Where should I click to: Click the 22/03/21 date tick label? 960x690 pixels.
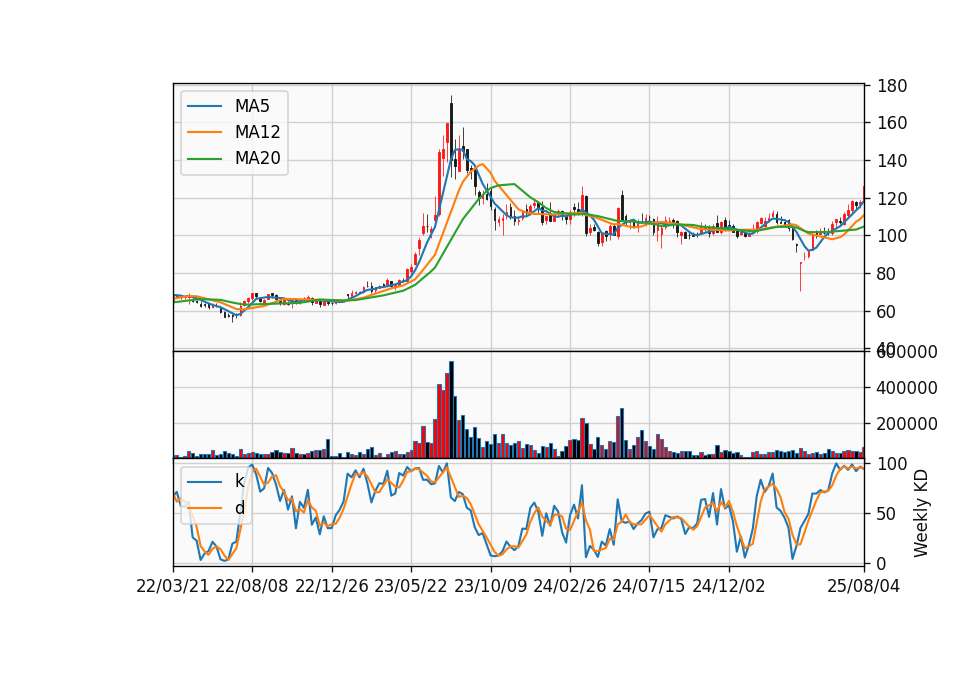[x=173, y=586]
